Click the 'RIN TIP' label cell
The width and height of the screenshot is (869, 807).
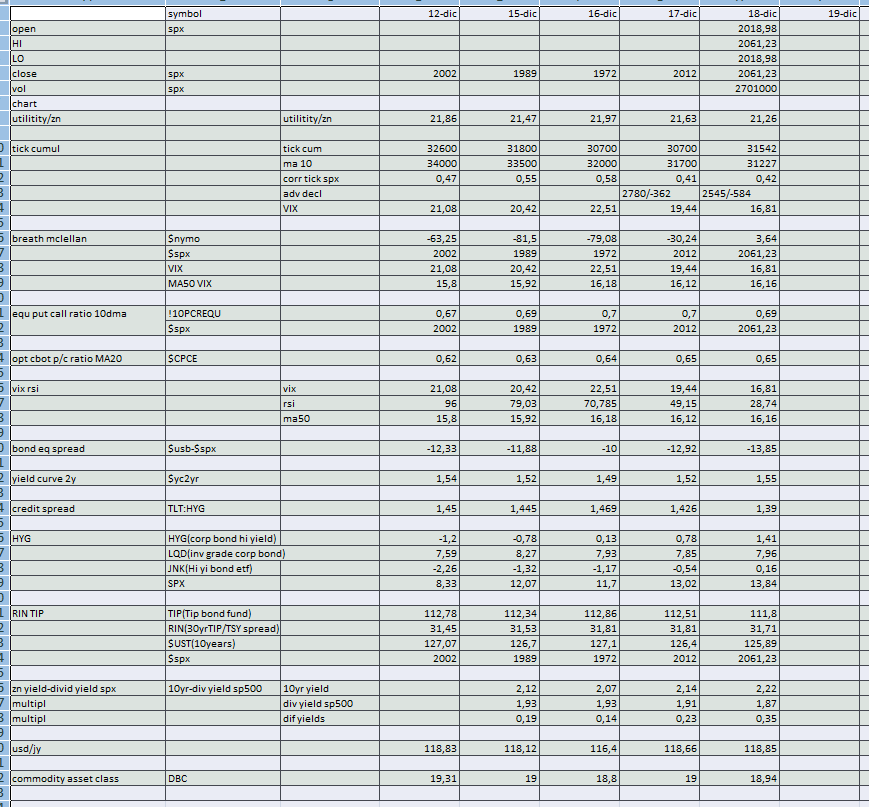(88, 614)
